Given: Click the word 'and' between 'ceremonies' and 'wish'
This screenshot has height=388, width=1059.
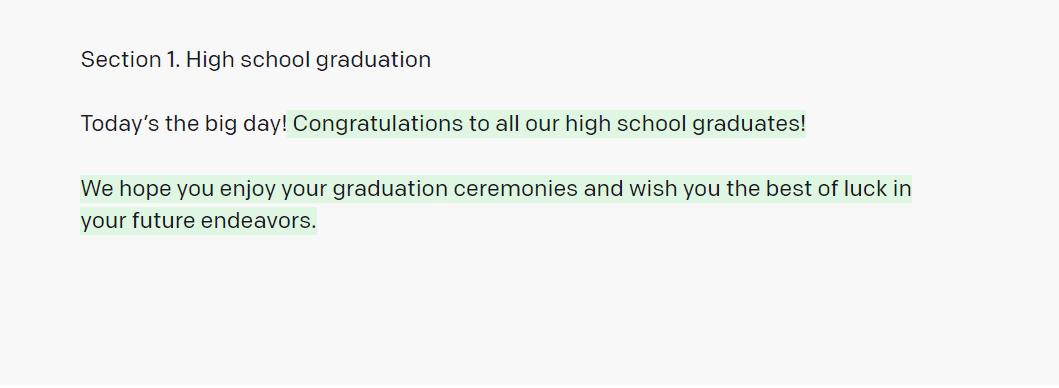Looking at the screenshot, I should click(x=604, y=189).
